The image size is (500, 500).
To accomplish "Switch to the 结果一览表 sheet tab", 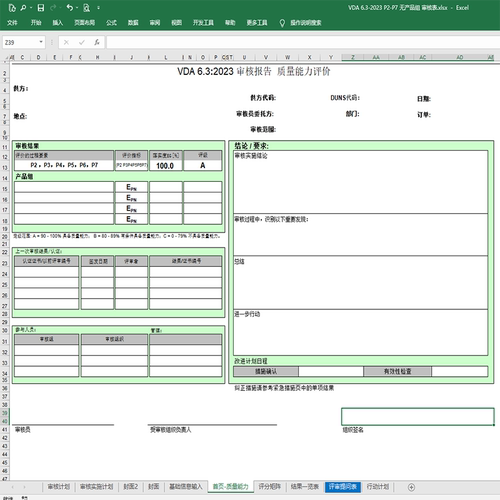I will [x=305, y=487].
